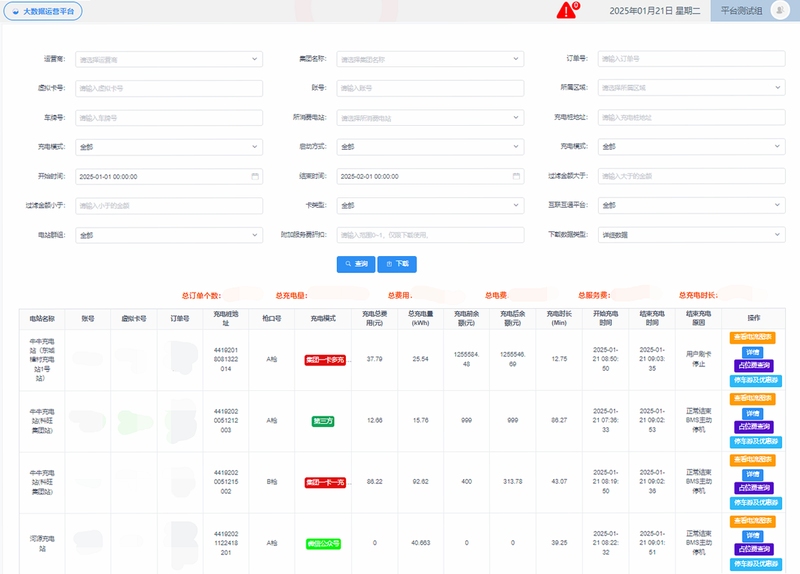Focus the 车牌号 input field

[169, 118]
